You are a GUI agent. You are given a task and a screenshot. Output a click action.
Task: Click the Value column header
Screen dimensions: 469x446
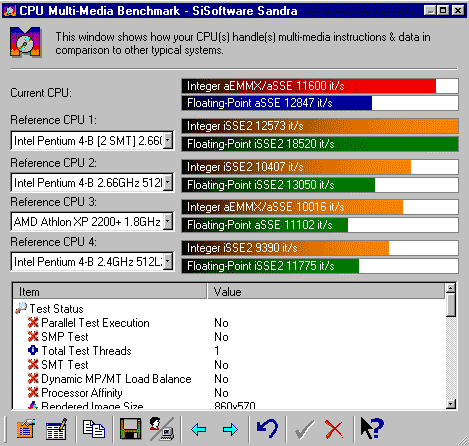[x=326, y=292]
